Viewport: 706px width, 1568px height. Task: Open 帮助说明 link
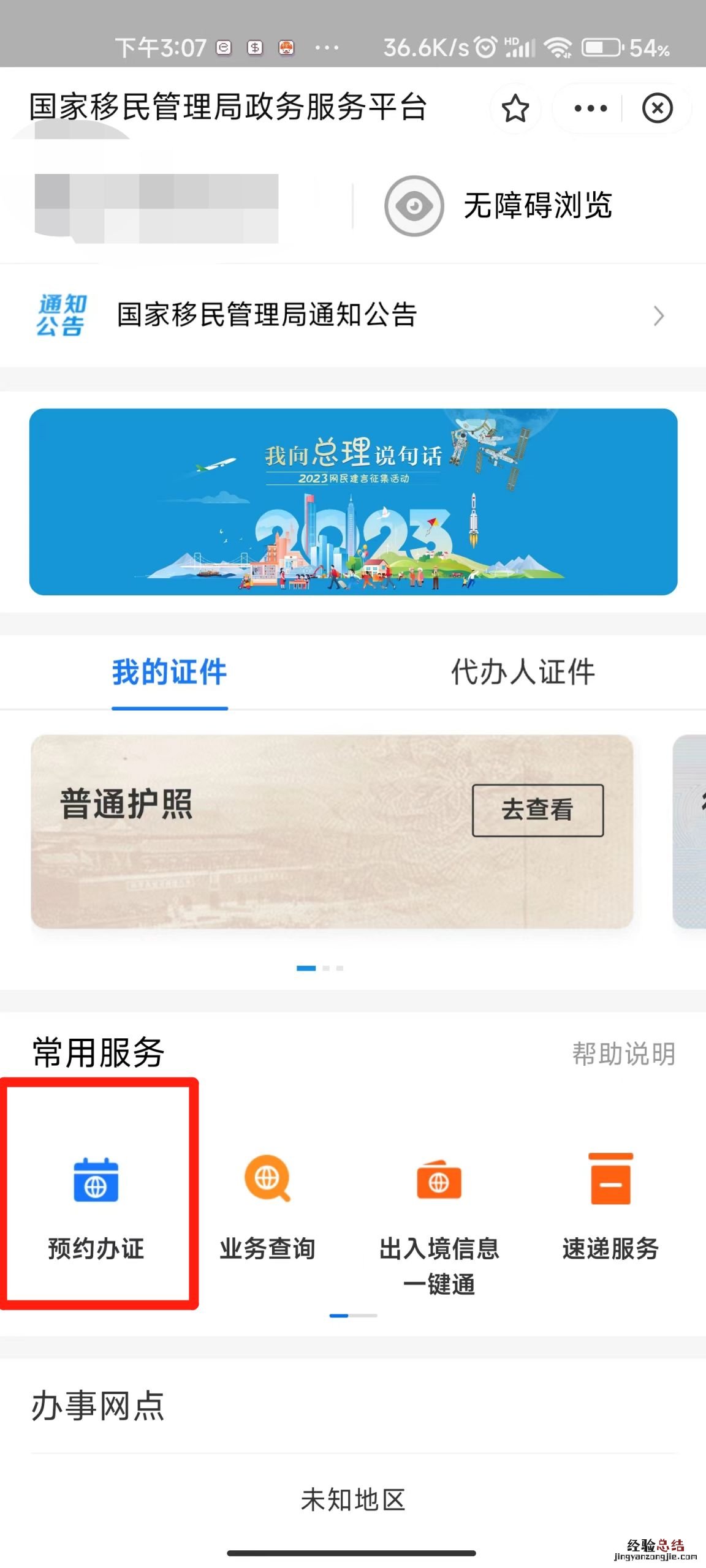click(623, 1053)
